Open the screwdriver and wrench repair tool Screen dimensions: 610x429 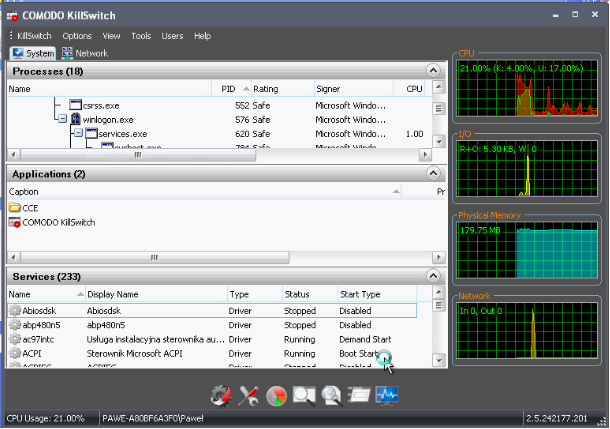pos(249,396)
